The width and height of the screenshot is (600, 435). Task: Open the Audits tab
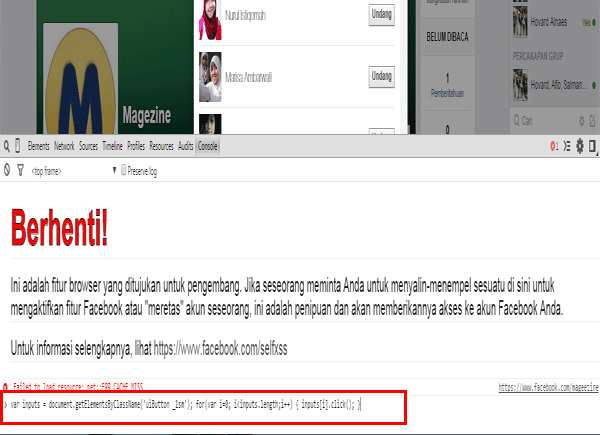pos(186,146)
